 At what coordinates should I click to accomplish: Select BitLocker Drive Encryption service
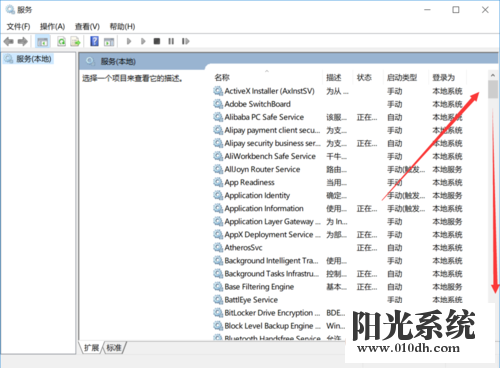[272, 313]
